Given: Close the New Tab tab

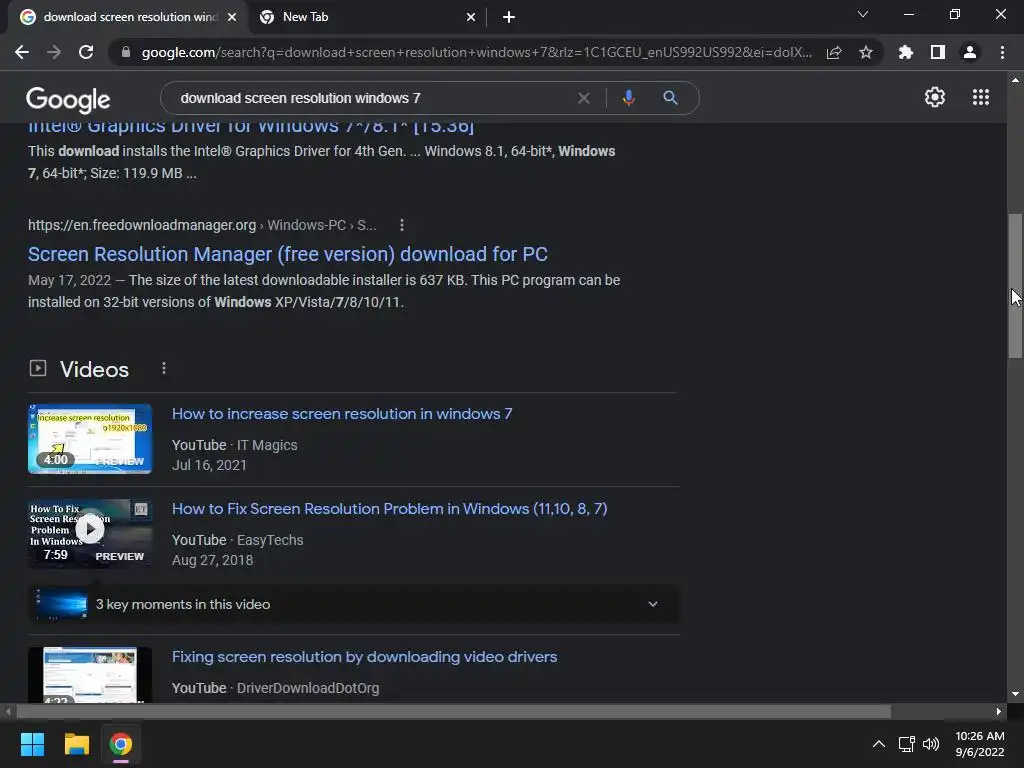Looking at the screenshot, I should click(x=471, y=17).
